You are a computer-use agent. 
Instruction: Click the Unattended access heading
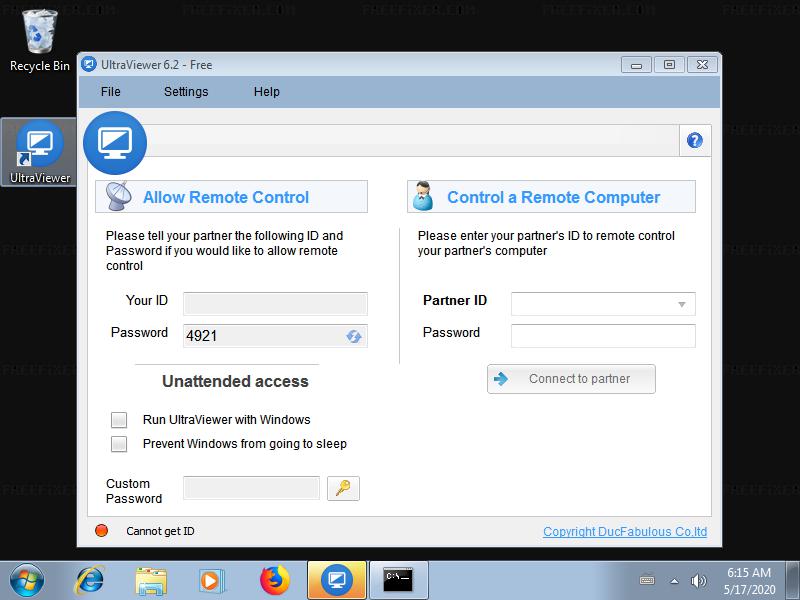(x=235, y=381)
